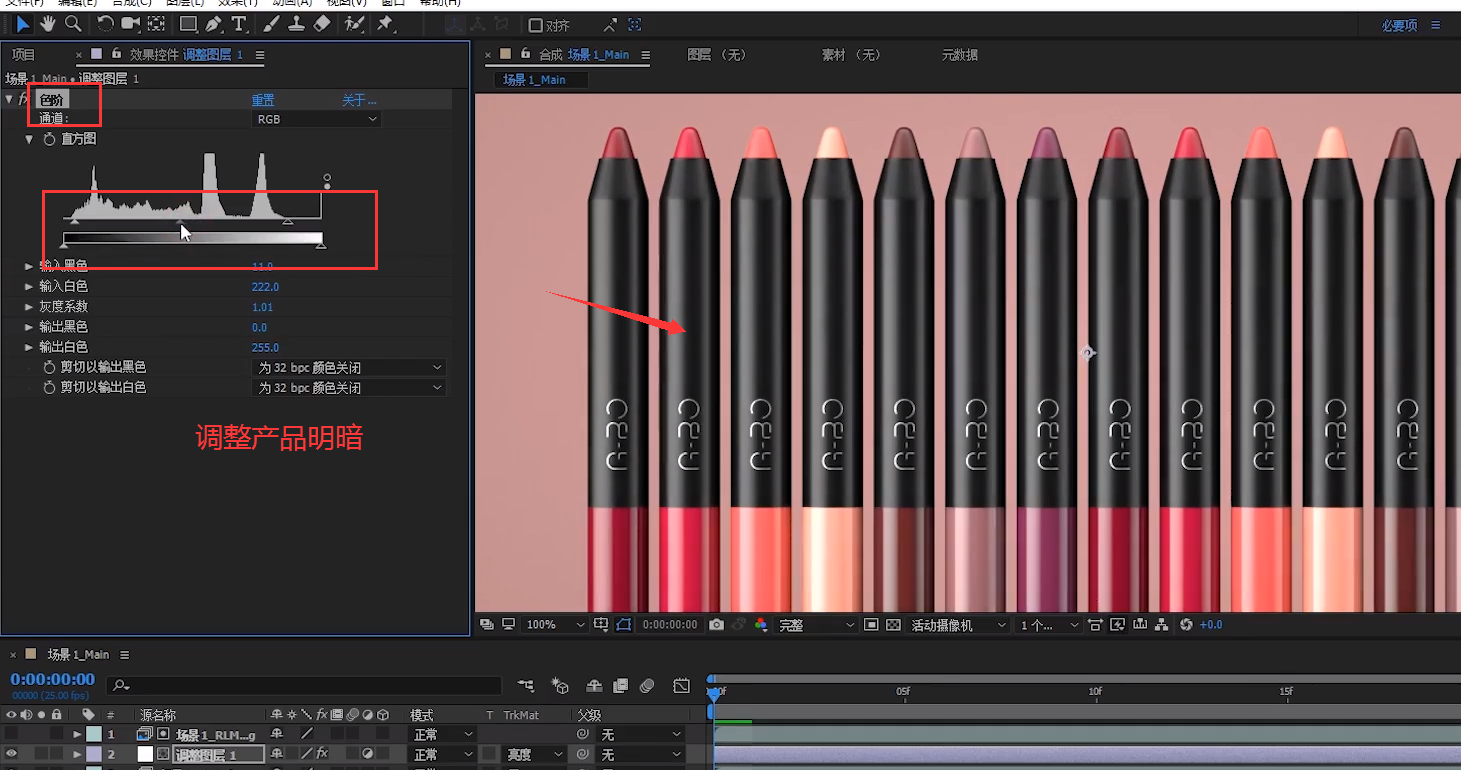
Task: Click 重置 to reset the Levels effect
Action: (263, 100)
